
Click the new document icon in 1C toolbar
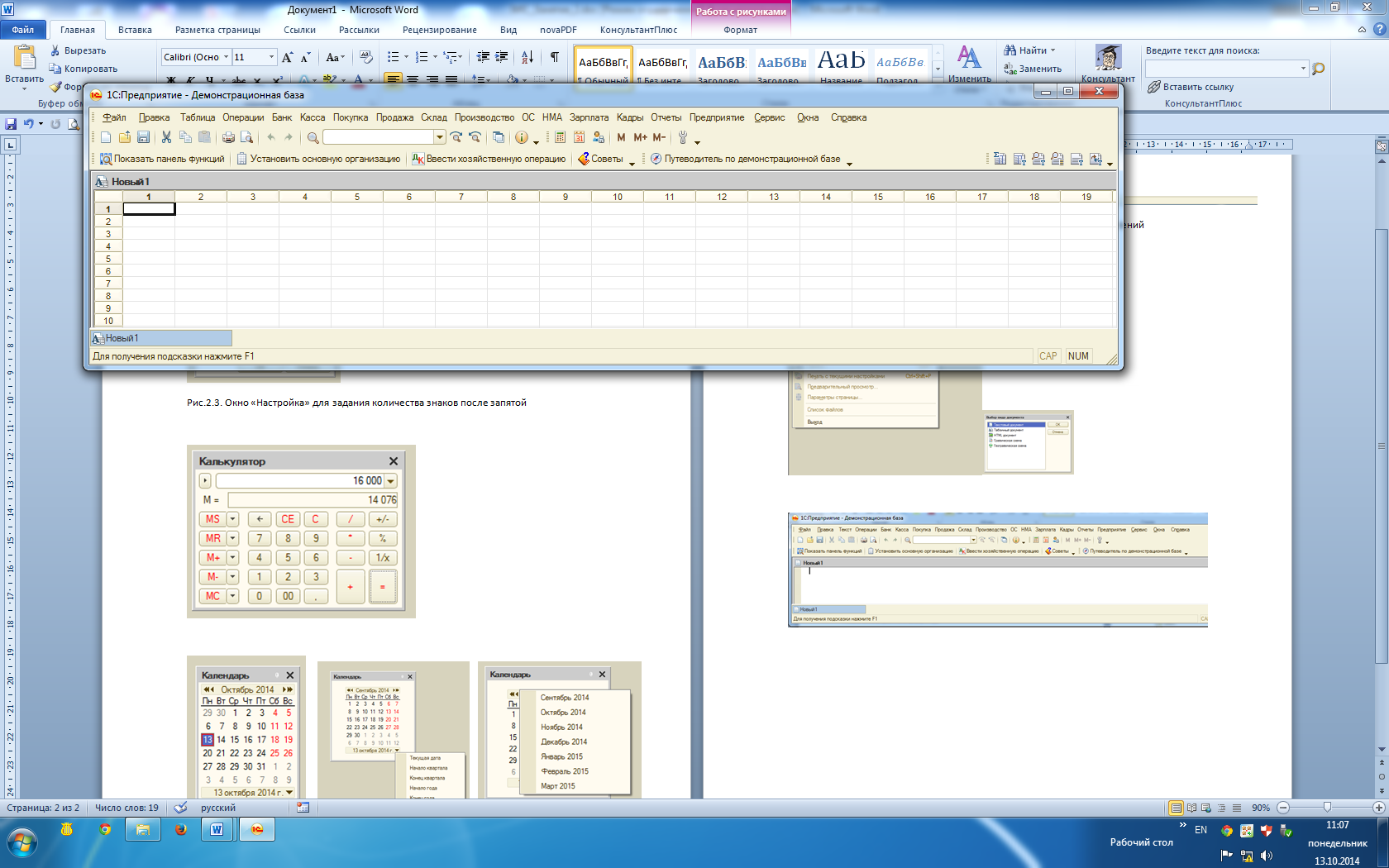click(x=106, y=137)
